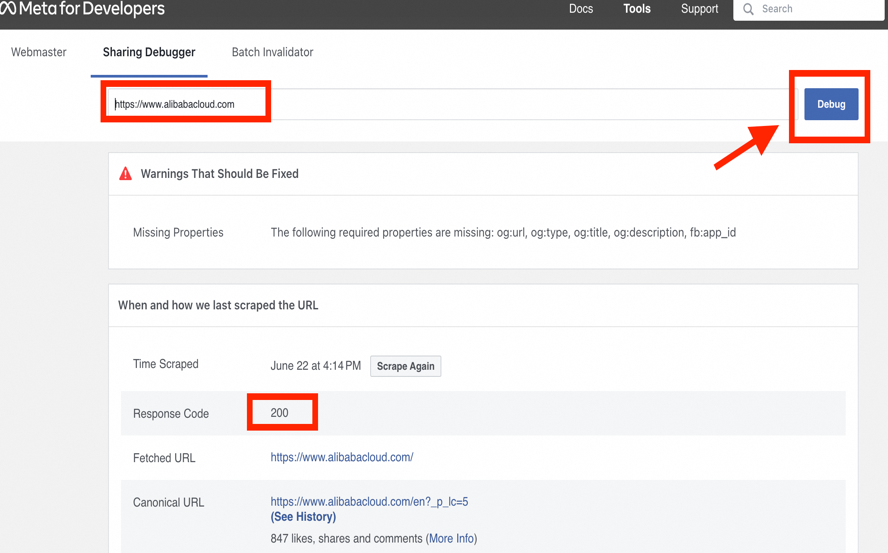Viewport: 888px width, 553px height.
Task: Switch to the Batch Invalidator tab
Action: (x=272, y=52)
